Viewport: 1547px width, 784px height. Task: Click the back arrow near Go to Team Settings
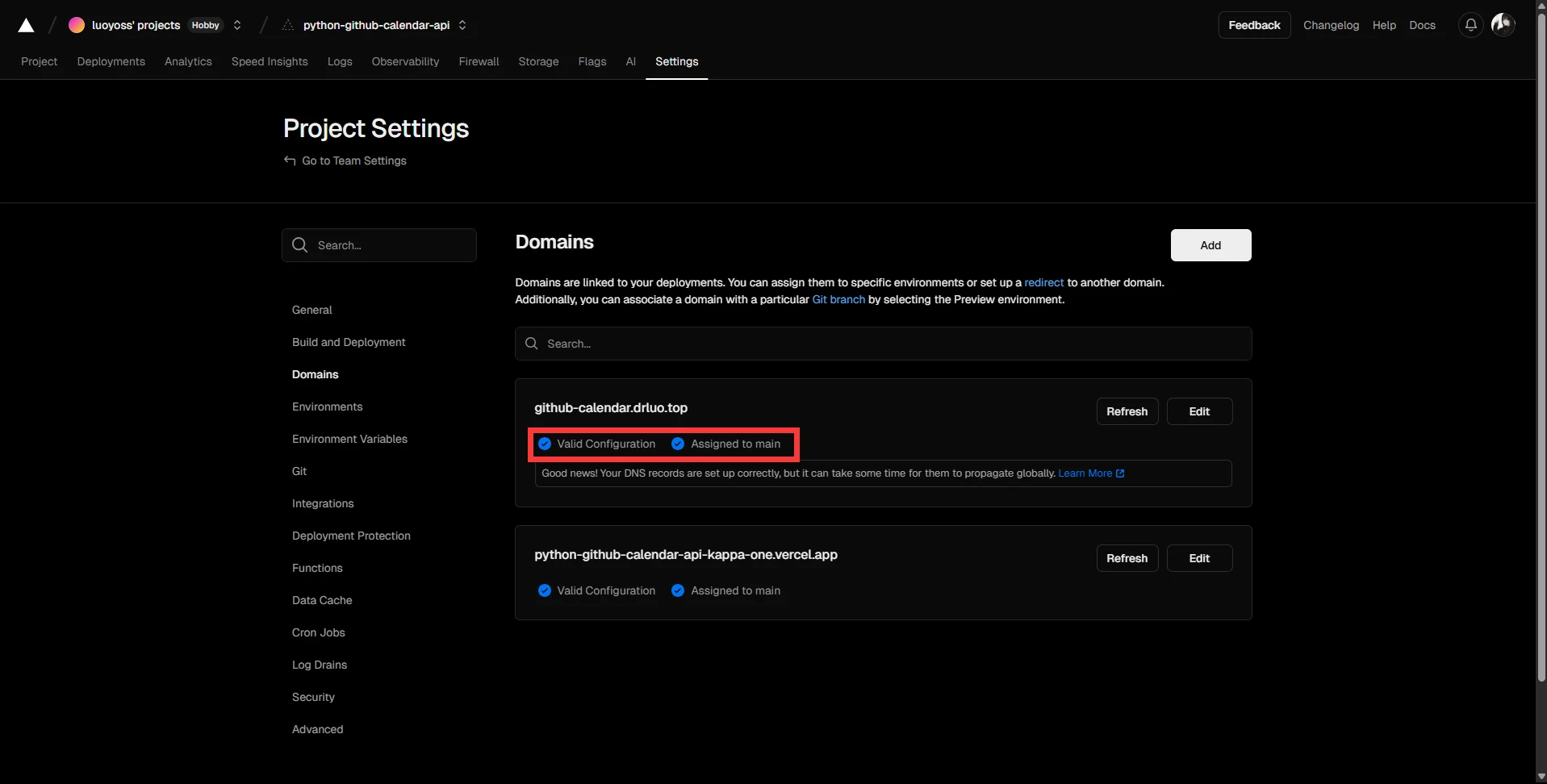pyautogui.click(x=290, y=161)
